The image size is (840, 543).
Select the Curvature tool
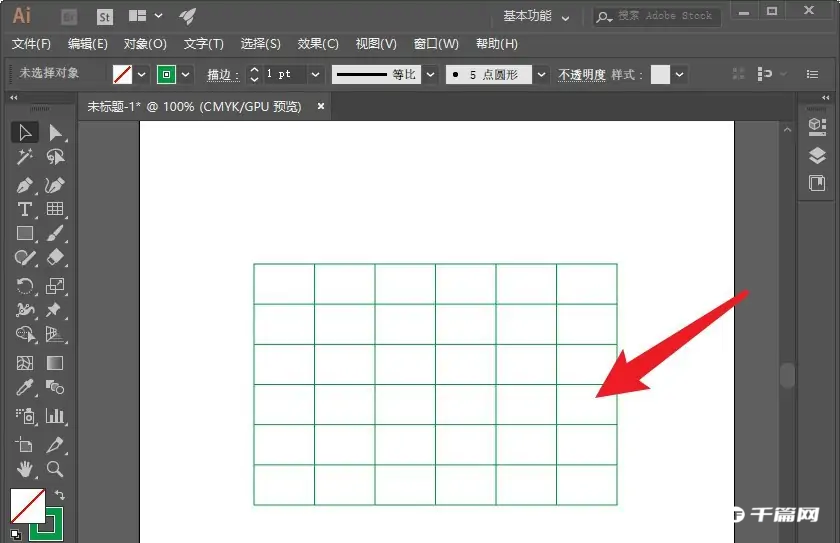pos(55,185)
